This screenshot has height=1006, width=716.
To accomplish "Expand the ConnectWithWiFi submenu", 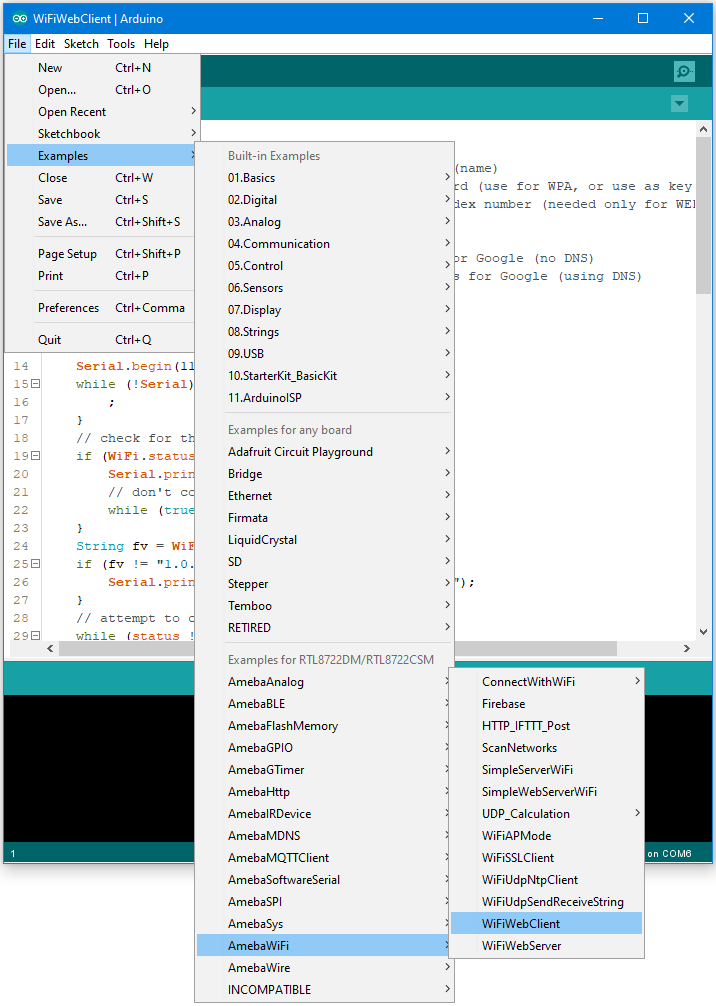I will (547, 682).
